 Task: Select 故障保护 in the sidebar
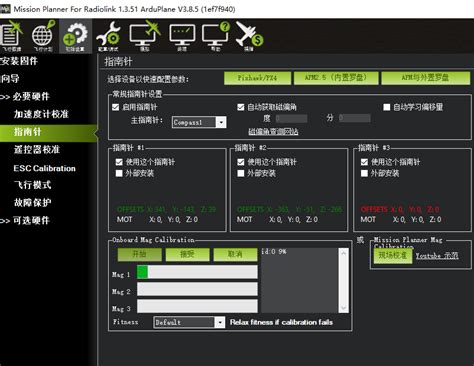click(33, 202)
